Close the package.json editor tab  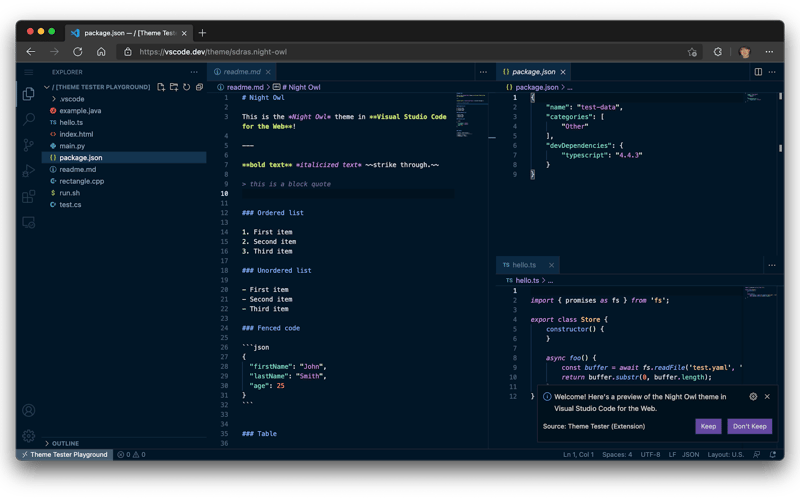(563, 72)
